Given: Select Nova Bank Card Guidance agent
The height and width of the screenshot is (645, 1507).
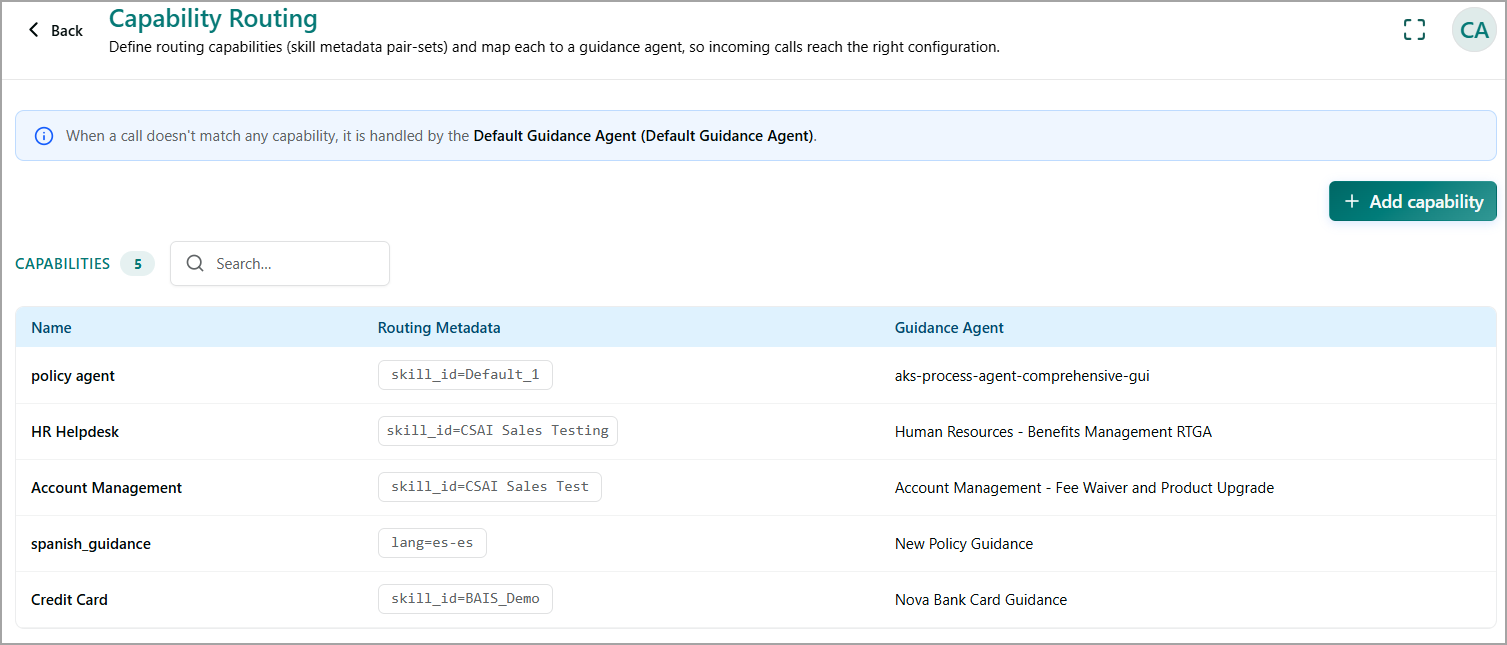Looking at the screenshot, I should (x=981, y=600).
